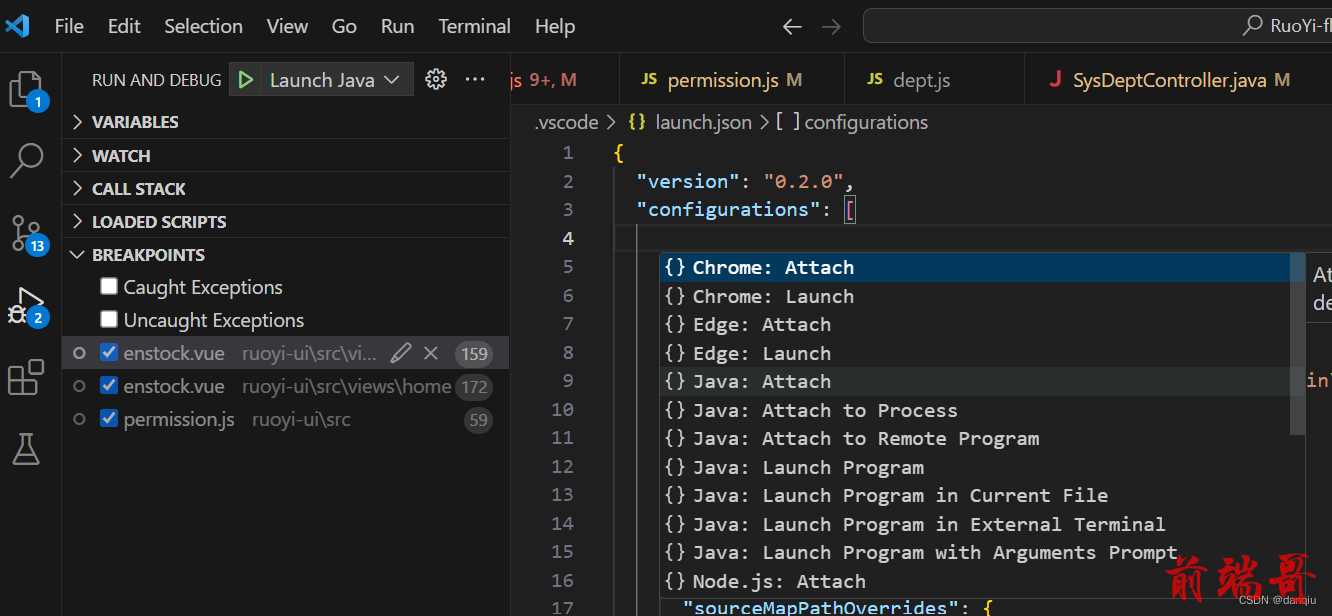Viewport: 1332px width, 616px height.
Task: Click braces icon beside Java: Attach to Remote Program
Action: pos(675,439)
